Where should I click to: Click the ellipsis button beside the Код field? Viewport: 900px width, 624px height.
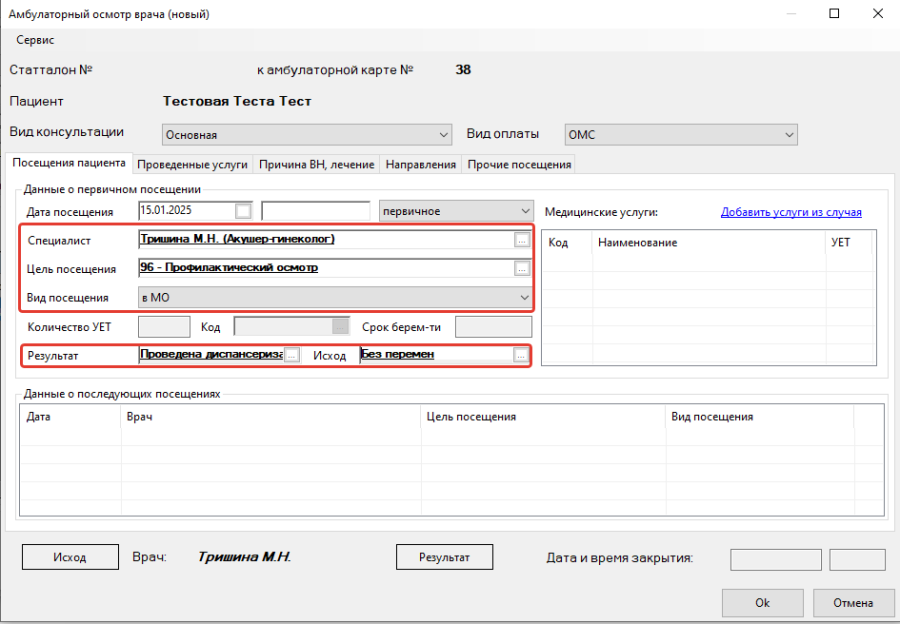pos(341,326)
